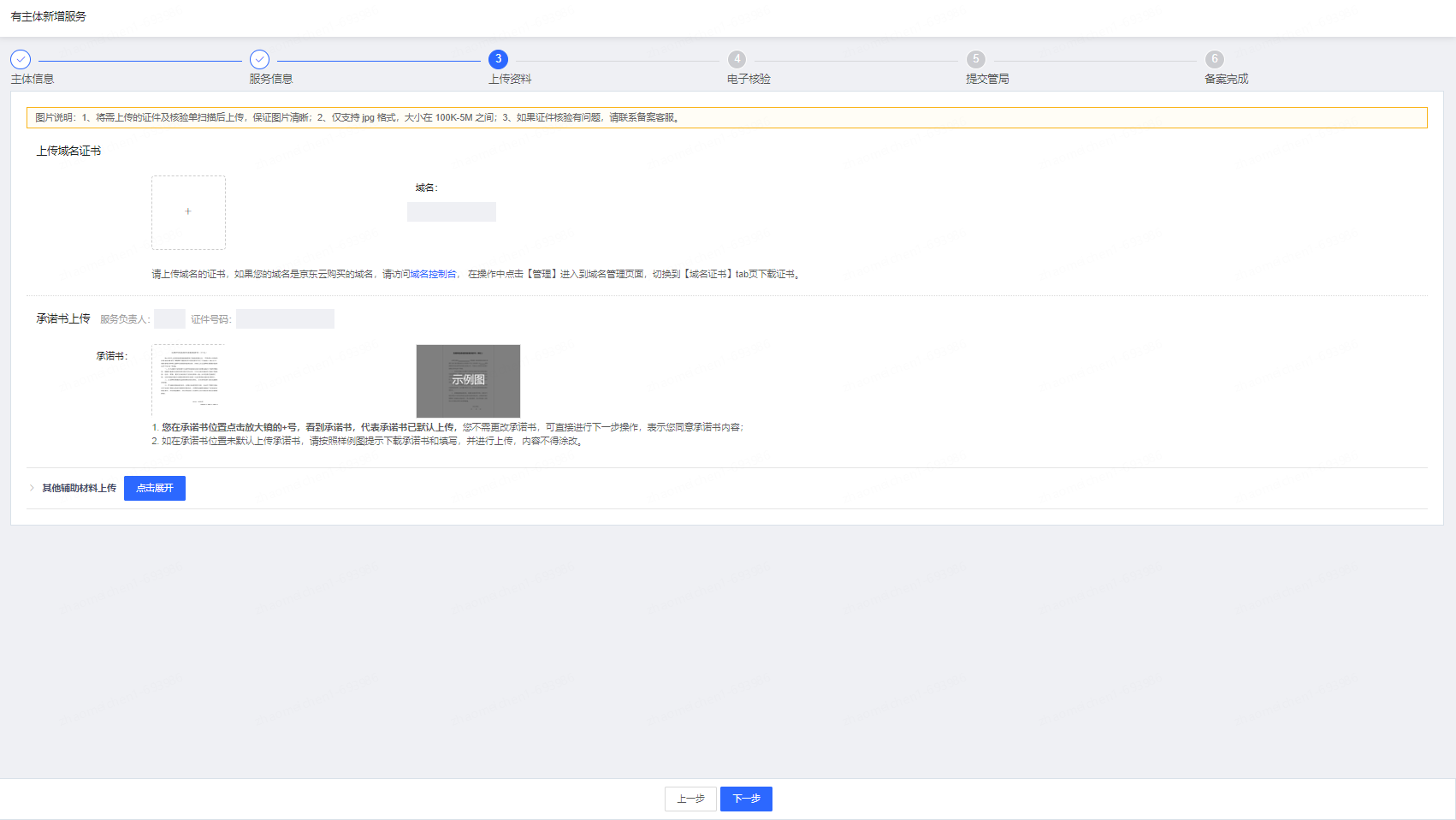Click the step 3 上传资料 circle icon
Screen dimensions: 1456x820
pyautogui.click(x=498, y=59)
